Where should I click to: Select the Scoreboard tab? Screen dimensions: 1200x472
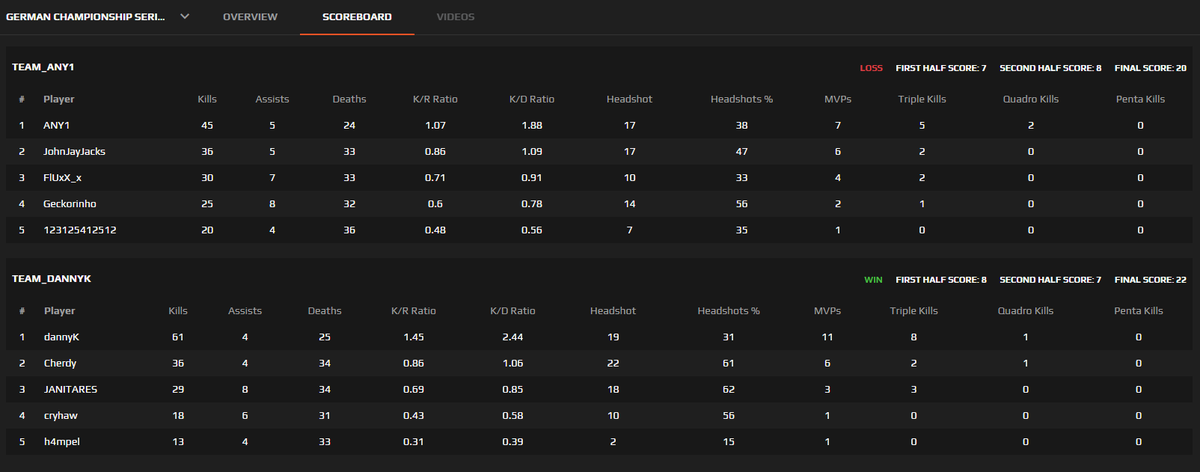point(357,17)
